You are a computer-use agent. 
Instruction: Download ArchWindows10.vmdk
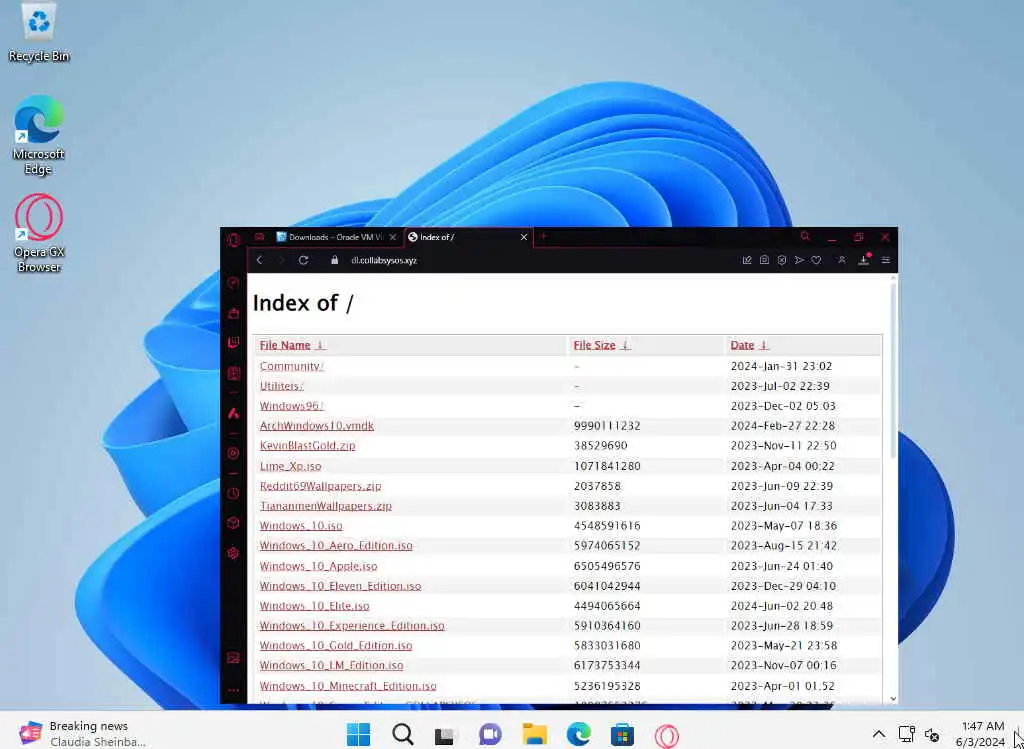click(x=317, y=426)
